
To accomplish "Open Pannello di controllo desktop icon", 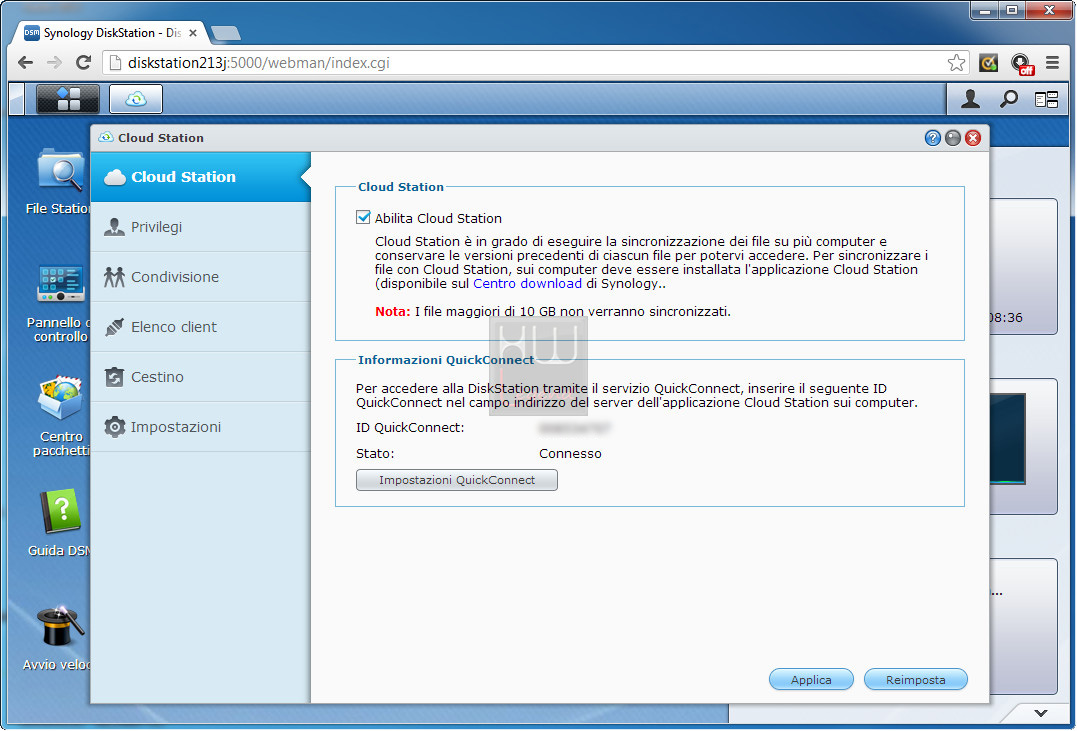I will pyautogui.click(x=60, y=302).
